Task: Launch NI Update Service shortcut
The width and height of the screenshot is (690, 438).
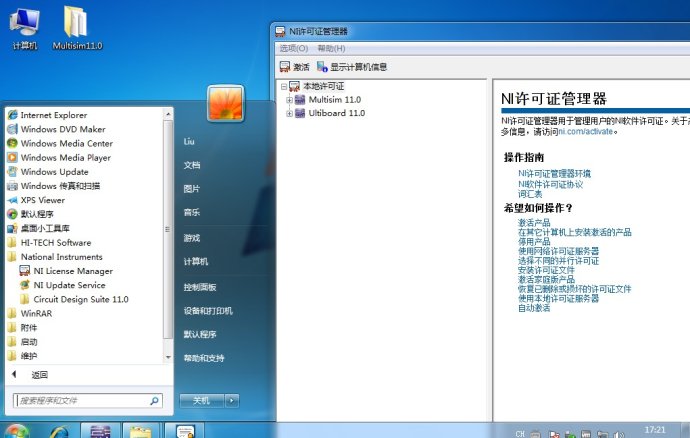Action: coord(62,285)
